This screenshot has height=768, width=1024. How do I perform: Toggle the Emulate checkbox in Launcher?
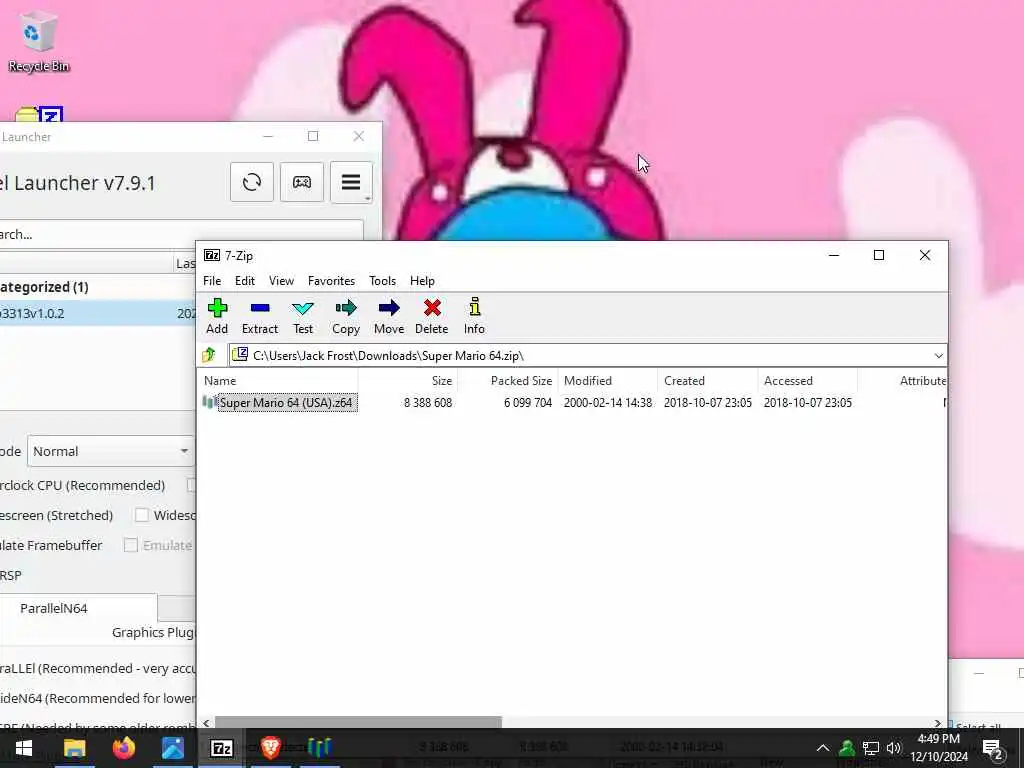coord(131,545)
